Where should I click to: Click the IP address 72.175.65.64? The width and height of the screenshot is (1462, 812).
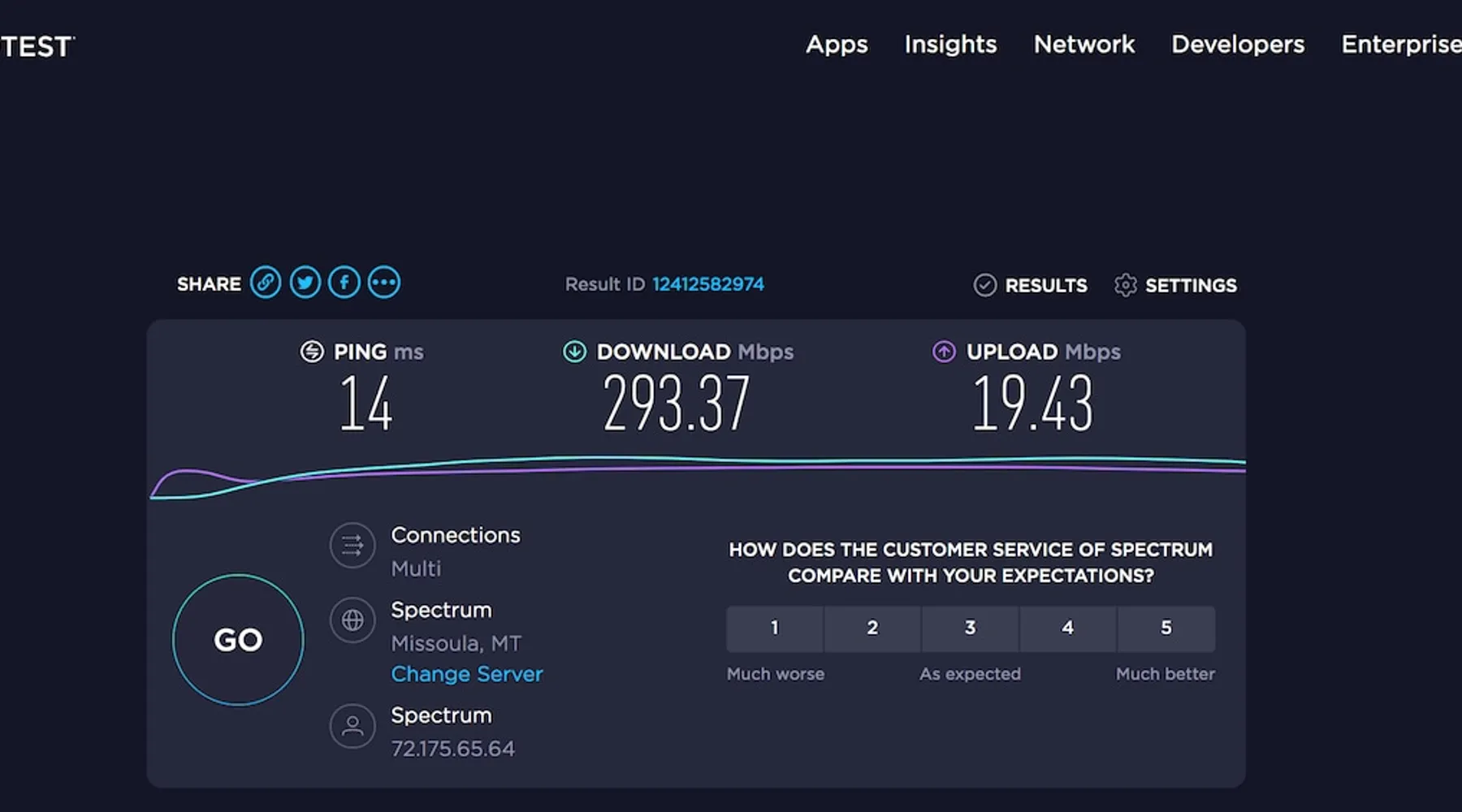(x=453, y=749)
